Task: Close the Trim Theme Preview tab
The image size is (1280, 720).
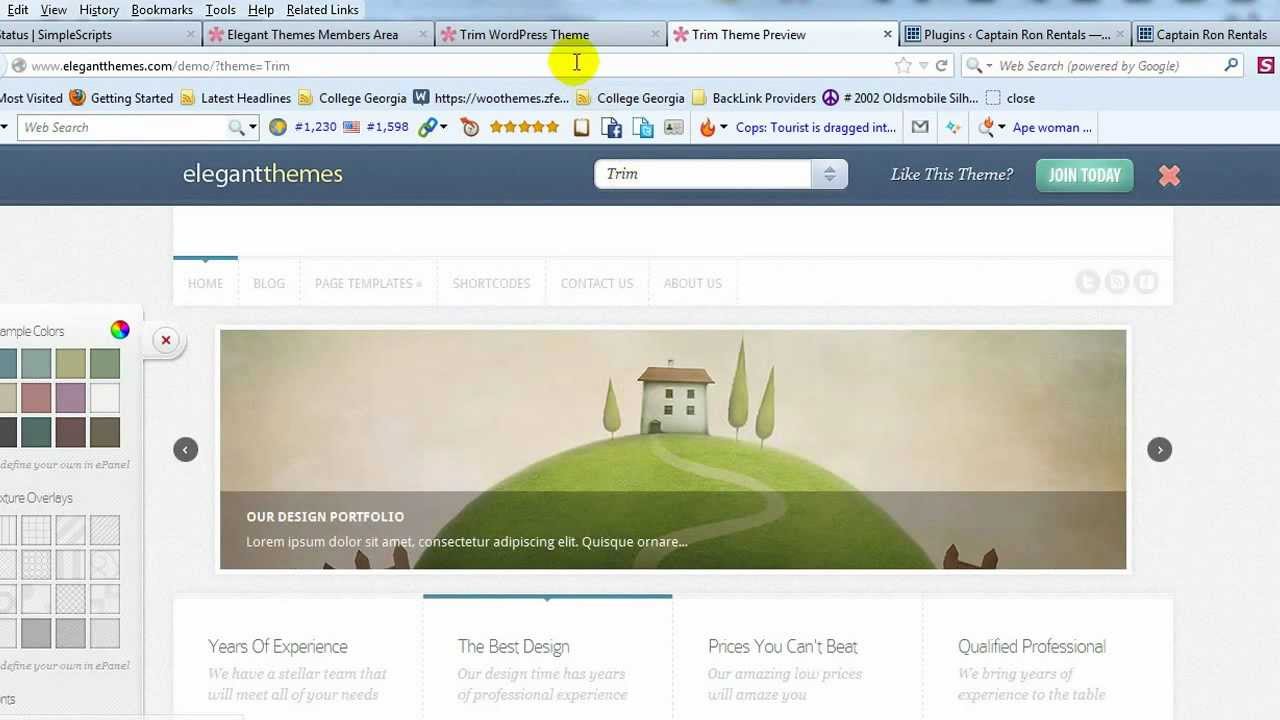Action: (887, 34)
